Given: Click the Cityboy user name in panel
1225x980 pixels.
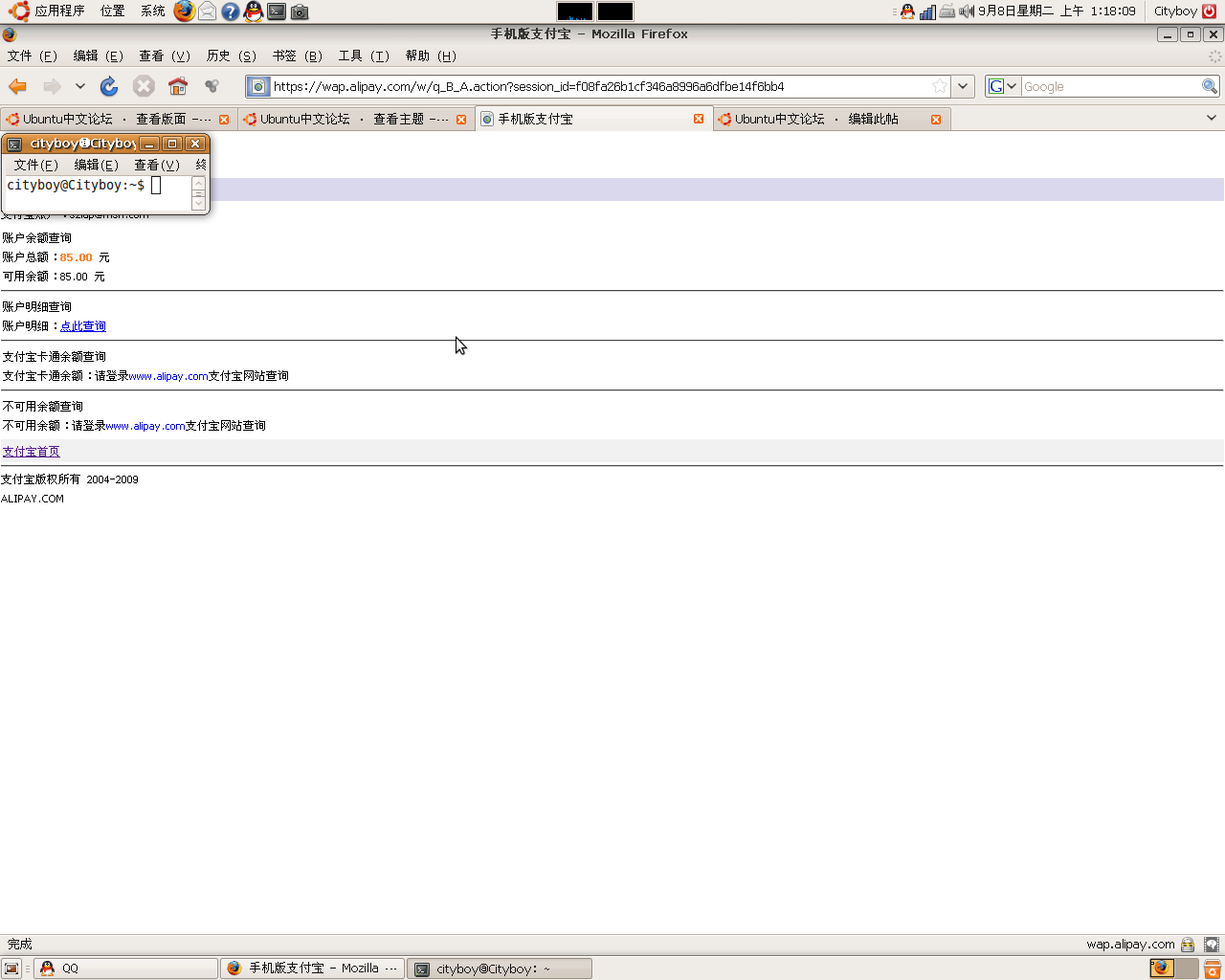Looking at the screenshot, I should (1175, 11).
